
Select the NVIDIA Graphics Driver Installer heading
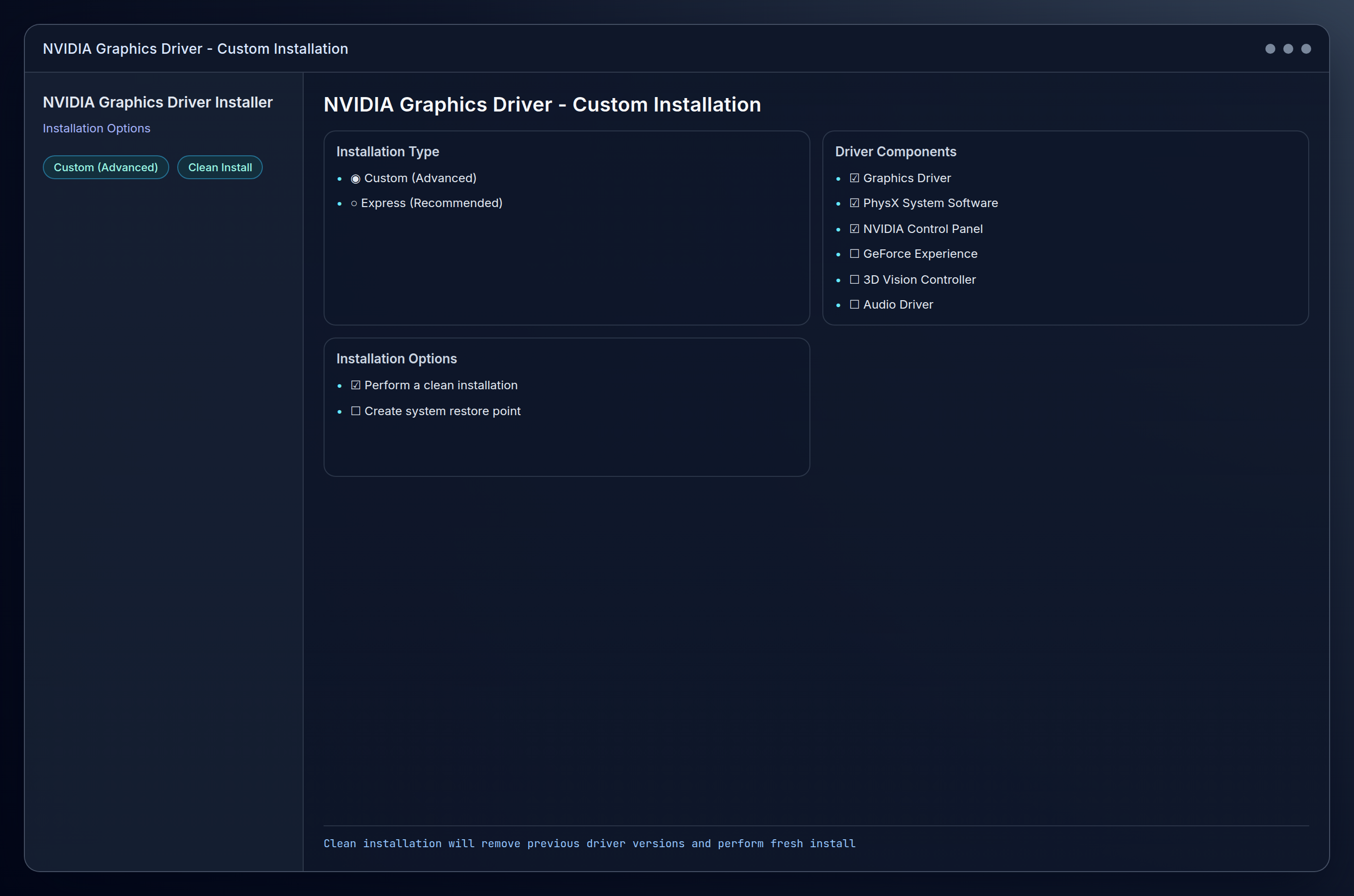[x=158, y=102]
